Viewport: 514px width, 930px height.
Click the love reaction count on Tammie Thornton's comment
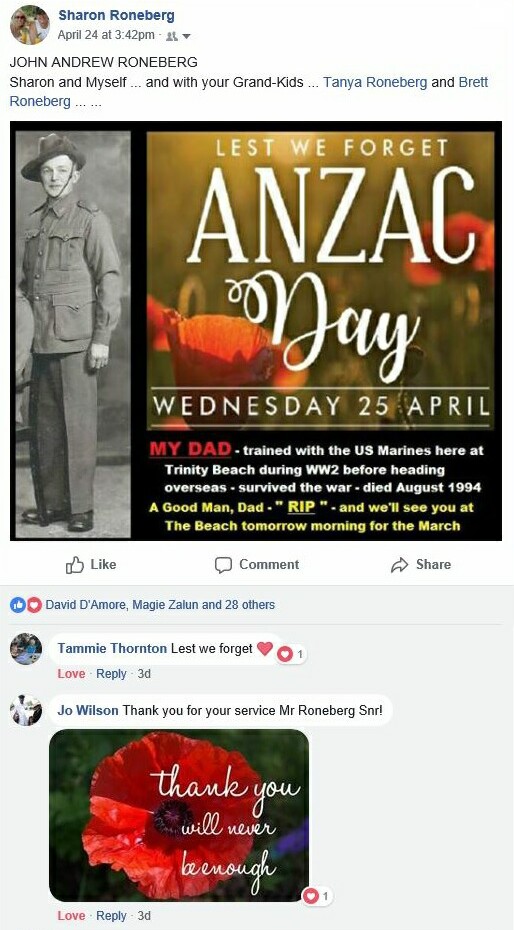[x=291, y=654]
